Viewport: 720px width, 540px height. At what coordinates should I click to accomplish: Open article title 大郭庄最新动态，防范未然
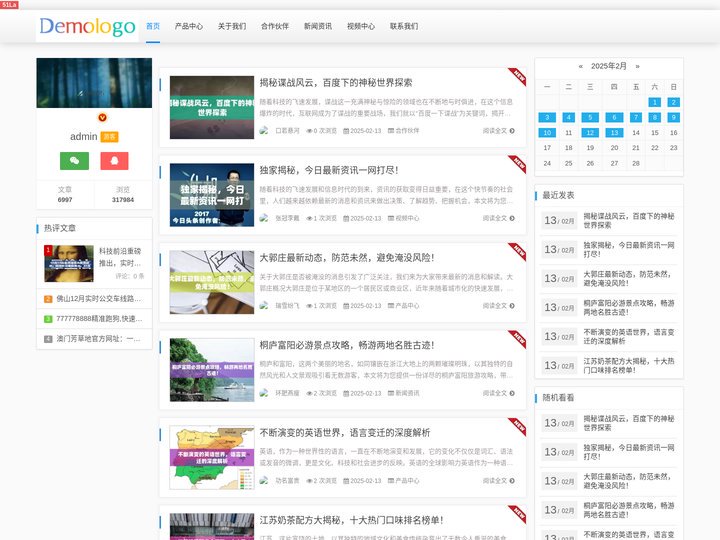tap(347, 258)
